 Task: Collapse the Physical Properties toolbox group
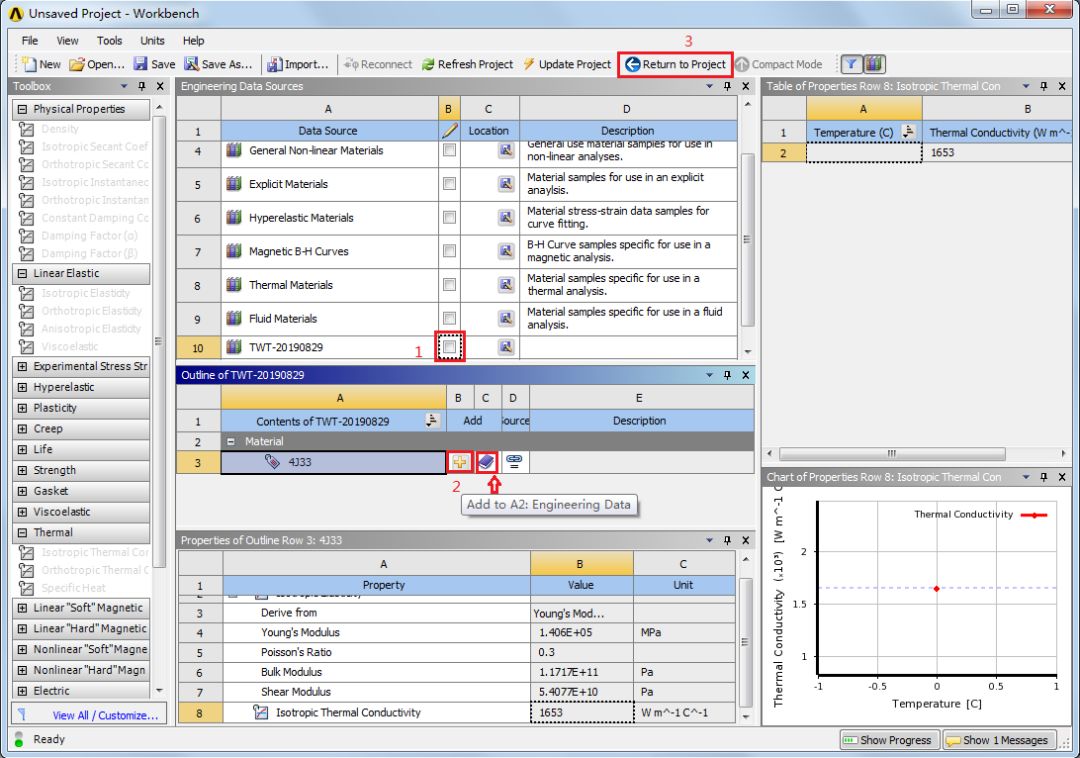[x=22, y=109]
